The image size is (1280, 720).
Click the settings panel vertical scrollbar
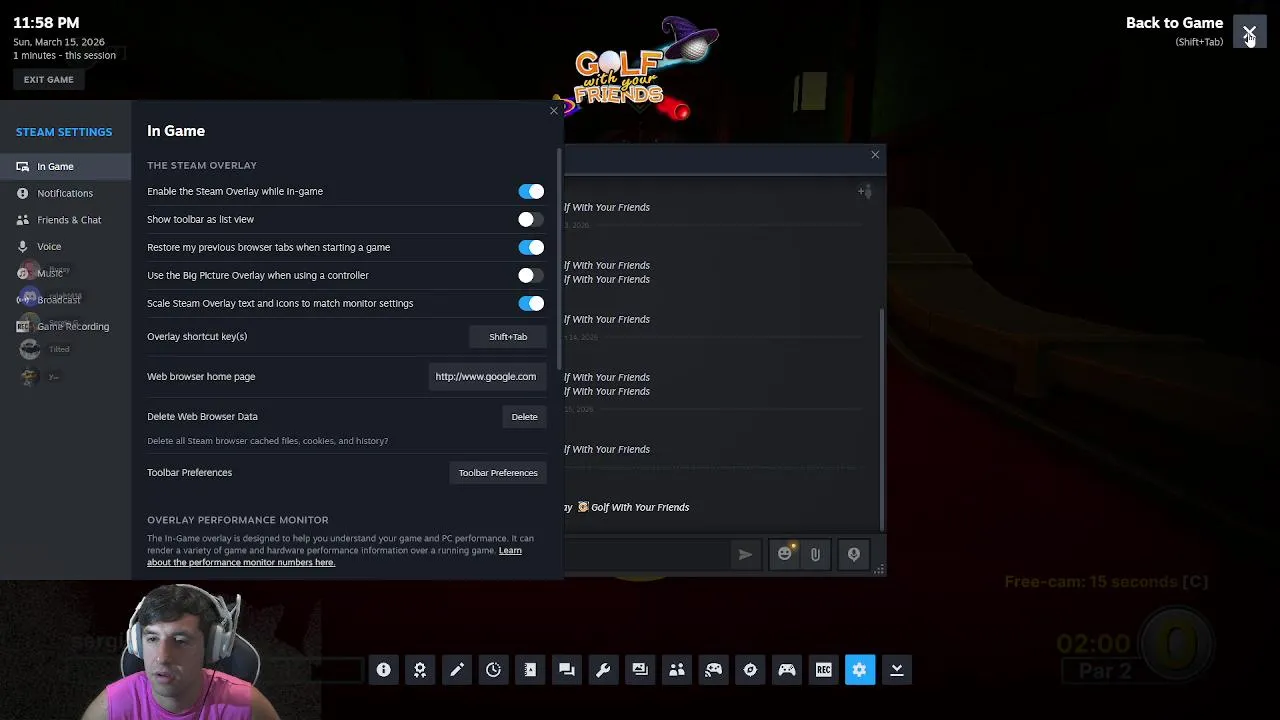[x=560, y=260]
